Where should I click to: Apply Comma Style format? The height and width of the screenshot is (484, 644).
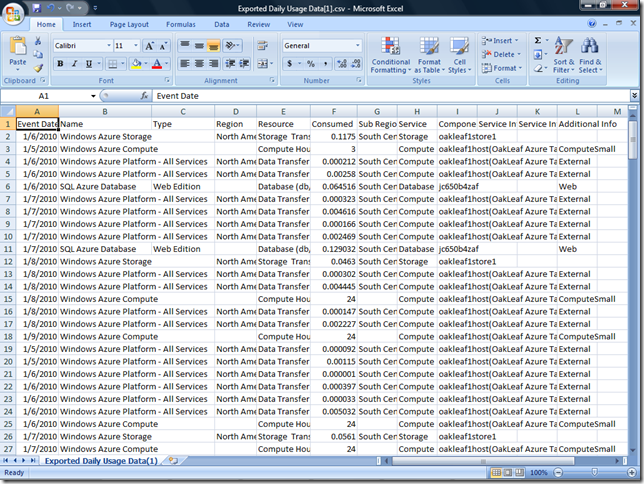325,64
